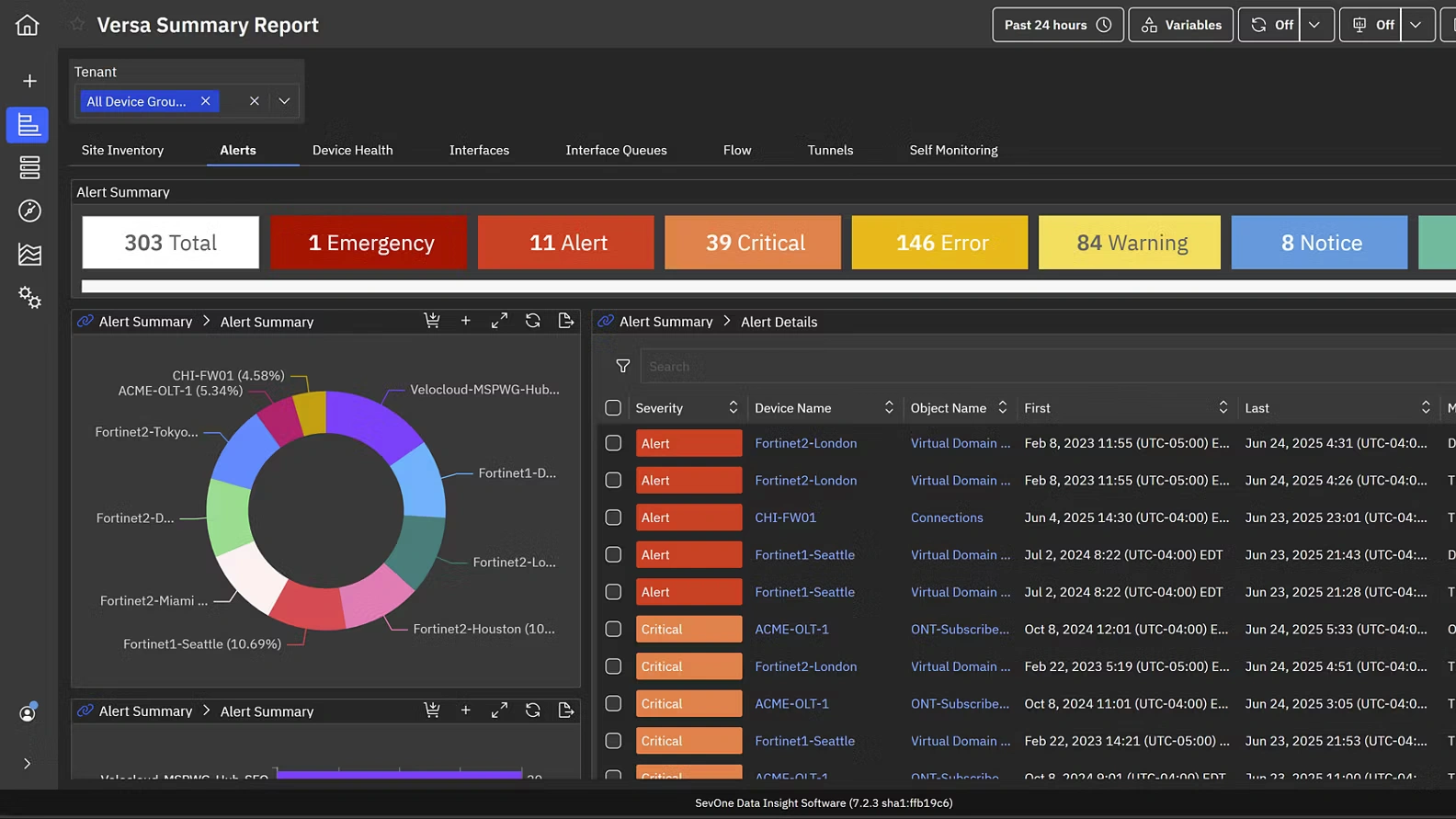This screenshot has width=1456, height=819.
Task: Refresh the donut chart Alert Summary widget
Action: 532,321
